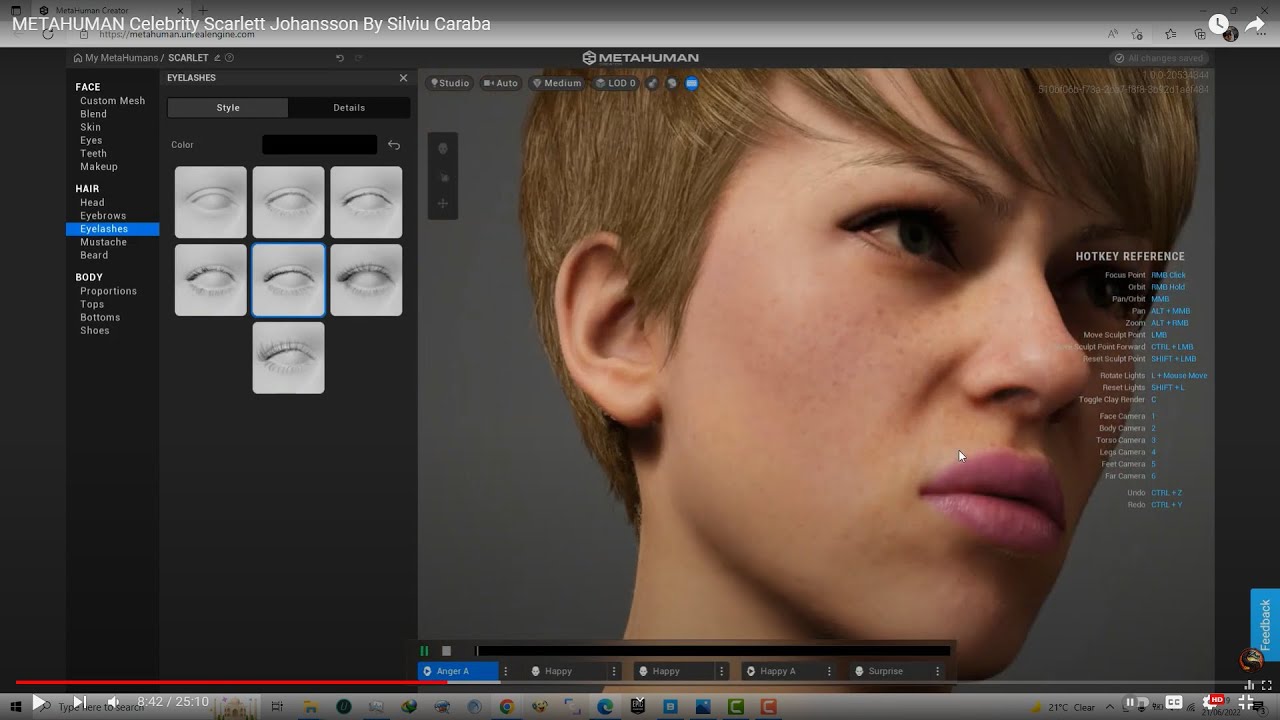Open options menu for first Happy pose
Image resolution: width=1280 pixels, height=720 pixels.
[x=614, y=671]
